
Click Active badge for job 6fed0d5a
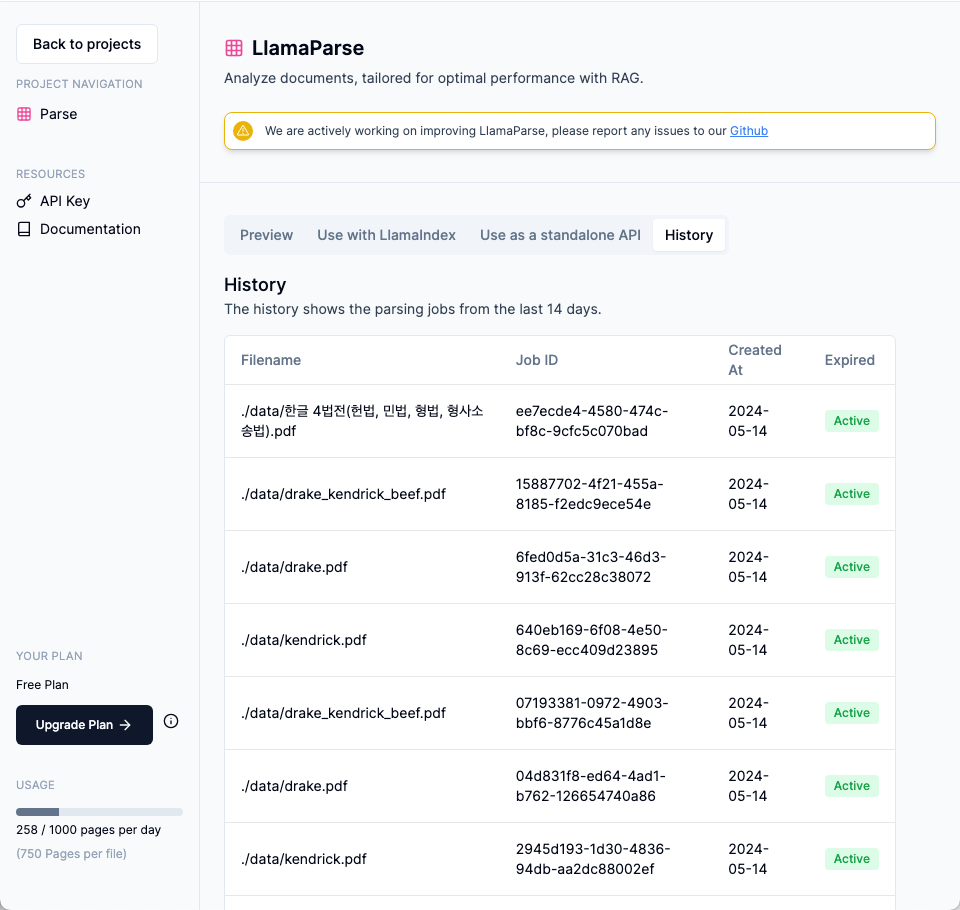852,566
